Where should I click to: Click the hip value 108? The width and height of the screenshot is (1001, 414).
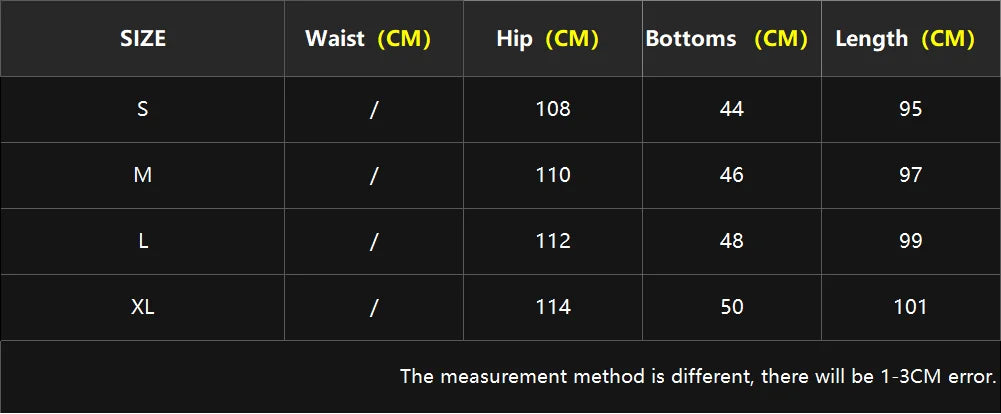[553, 109]
